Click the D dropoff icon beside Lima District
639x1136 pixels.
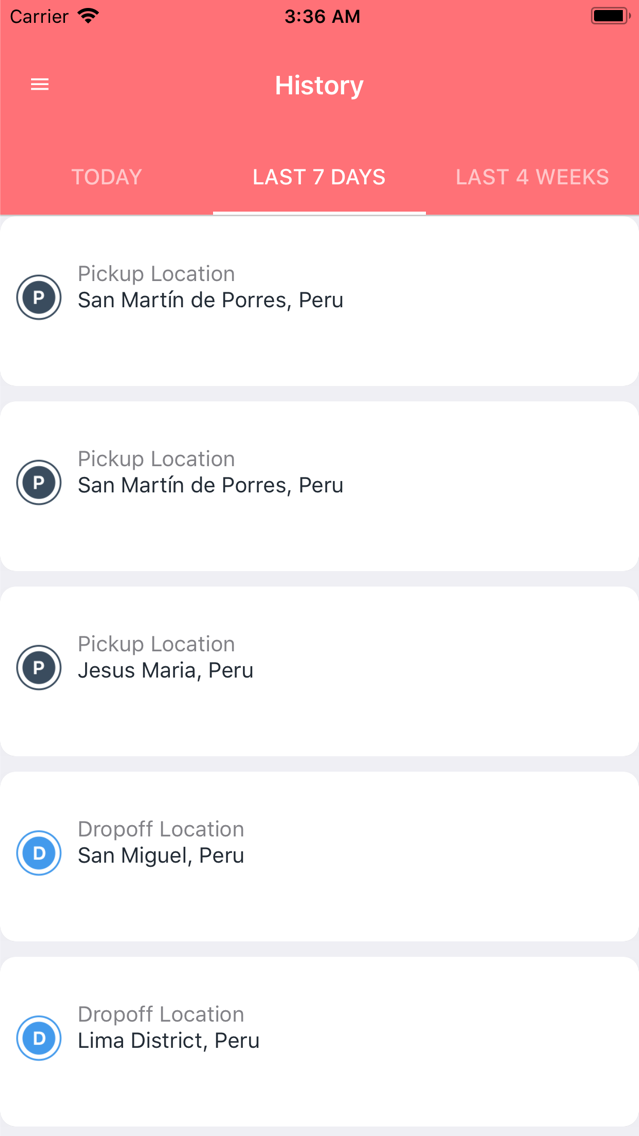38,1038
